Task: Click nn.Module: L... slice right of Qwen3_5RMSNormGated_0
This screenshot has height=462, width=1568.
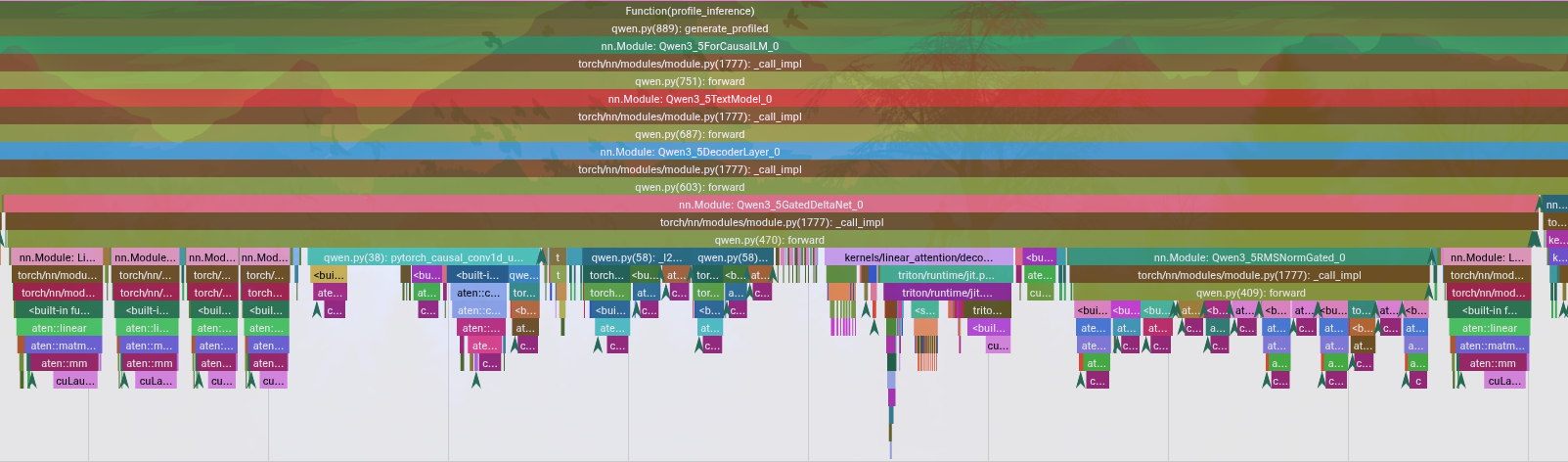Action: (1487, 257)
